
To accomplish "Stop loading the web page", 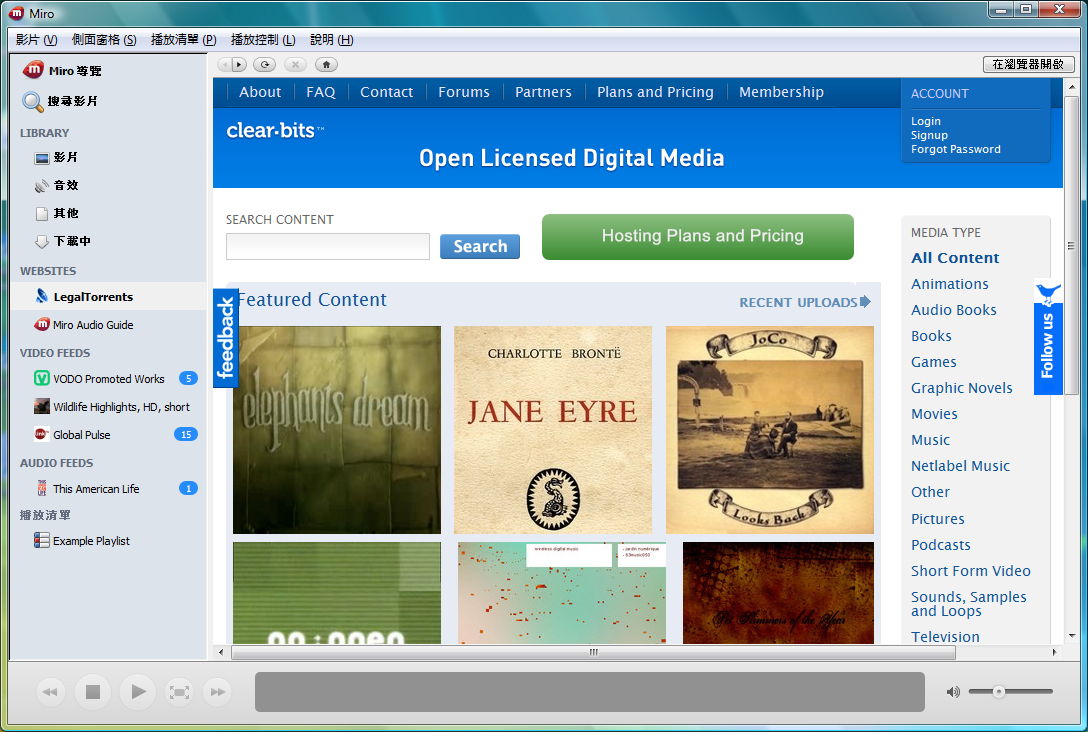I will click(x=296, y=65).
